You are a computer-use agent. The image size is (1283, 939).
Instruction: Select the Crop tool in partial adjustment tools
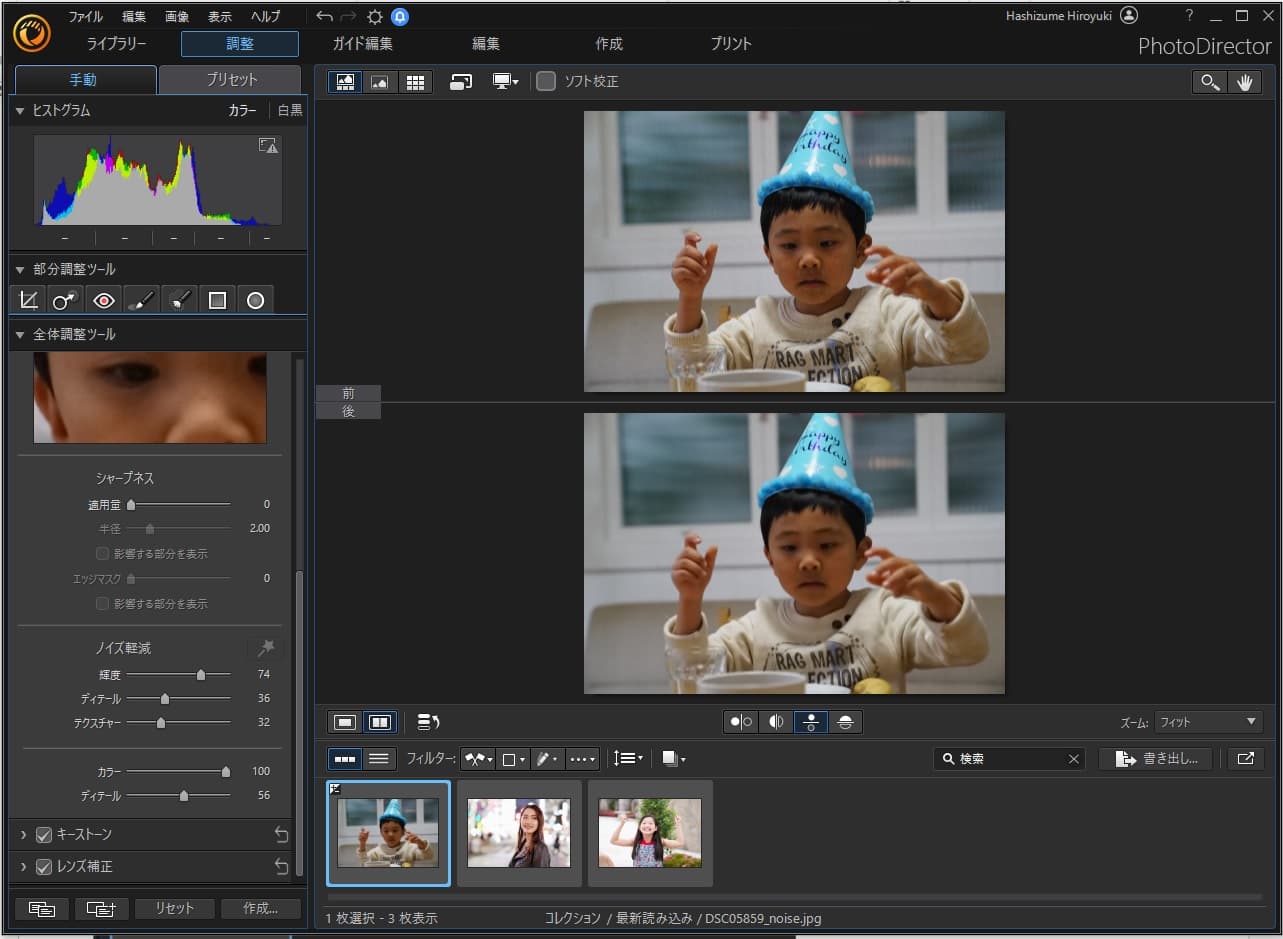point(27,299)
